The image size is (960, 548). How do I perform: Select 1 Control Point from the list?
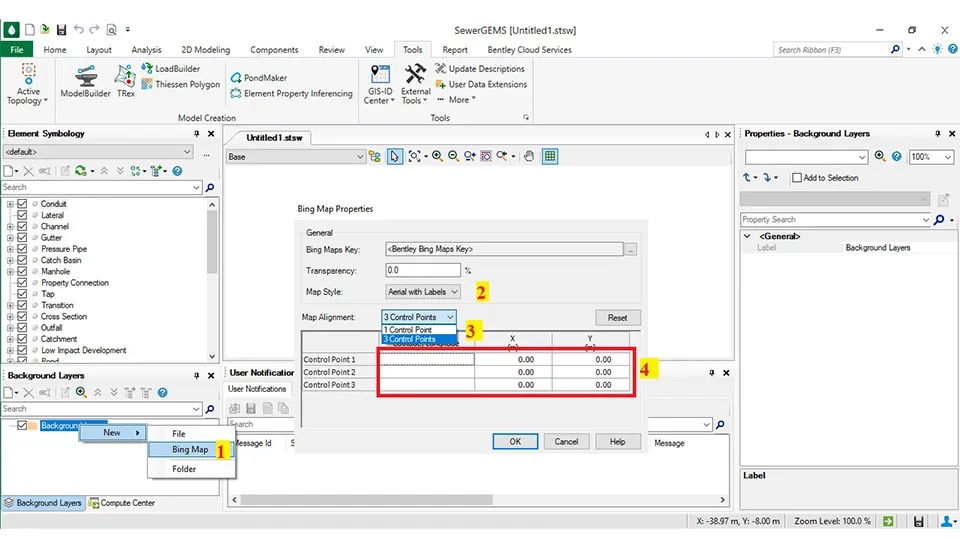point(410,329)
